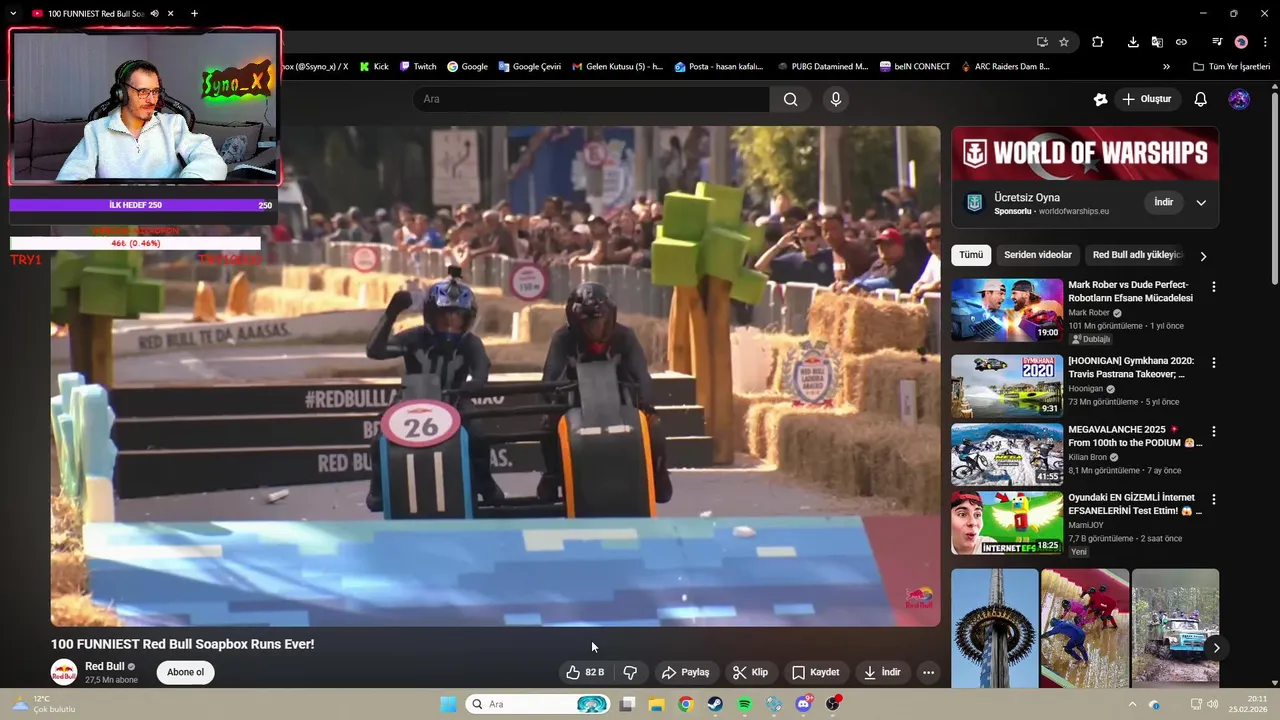Open Tüm Yer İşaretleri folder

pos(1232,67)
